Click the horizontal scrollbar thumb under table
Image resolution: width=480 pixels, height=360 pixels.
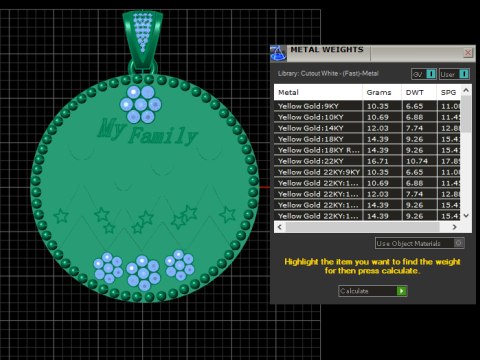[x=363, y=227]
